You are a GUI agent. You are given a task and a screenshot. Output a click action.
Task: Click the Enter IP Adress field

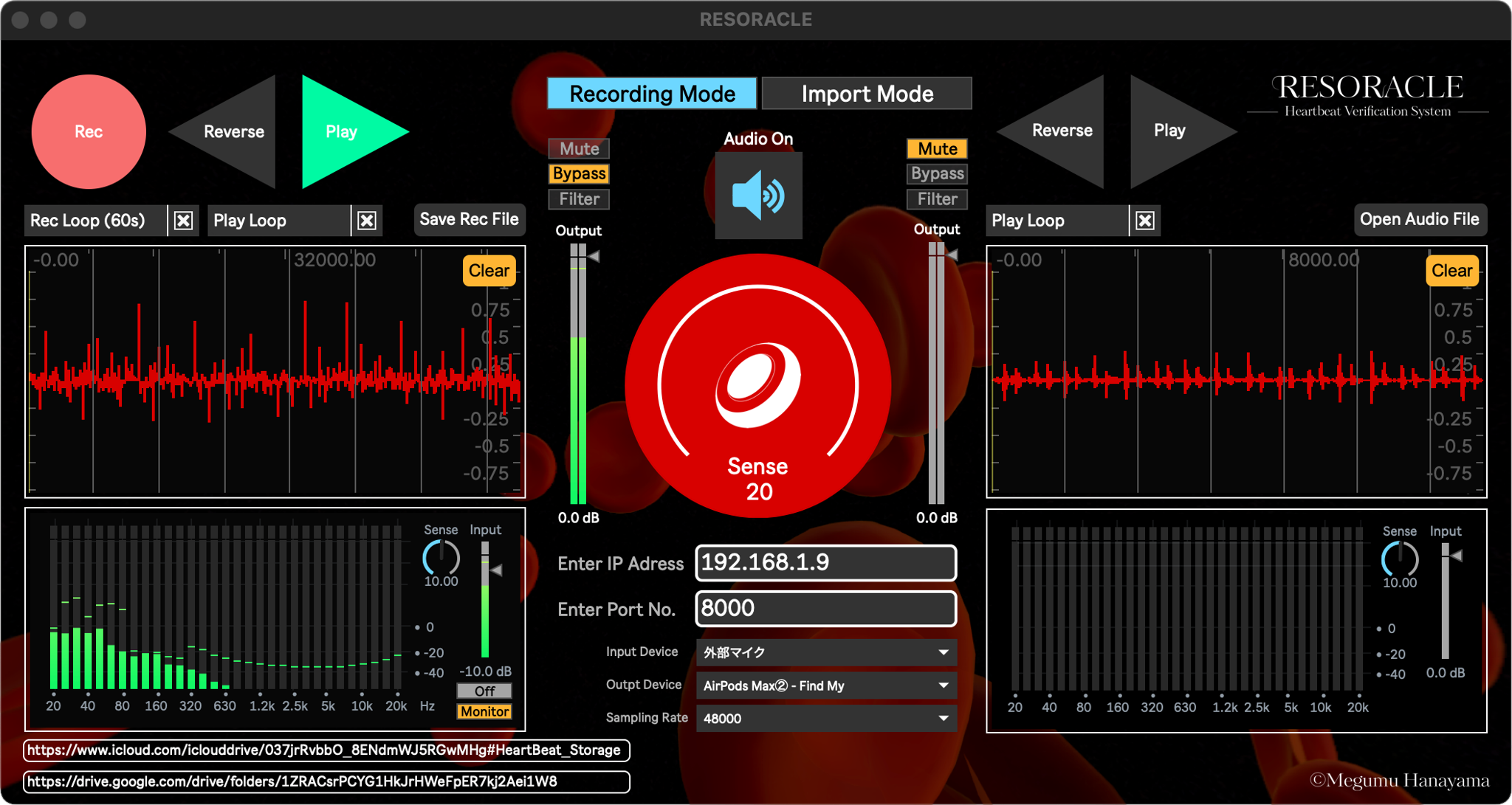(x=825, y=563)
